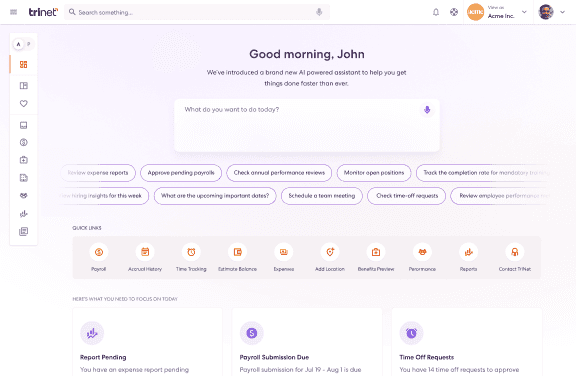
Task: Open the Contact TriNet quick link
Action: click(515, 257)
